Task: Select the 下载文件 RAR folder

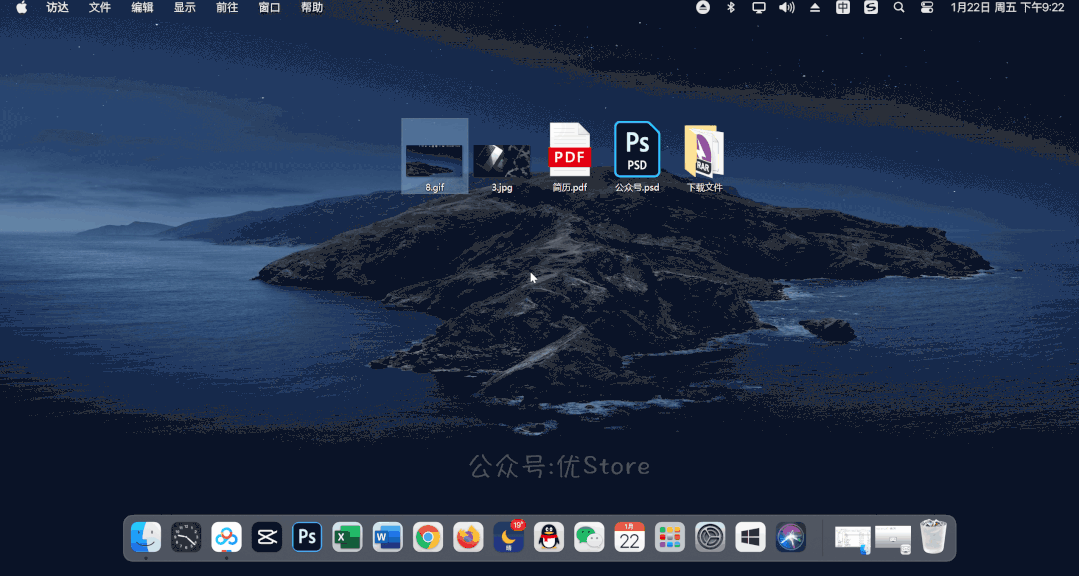Action: click(704, 157)
